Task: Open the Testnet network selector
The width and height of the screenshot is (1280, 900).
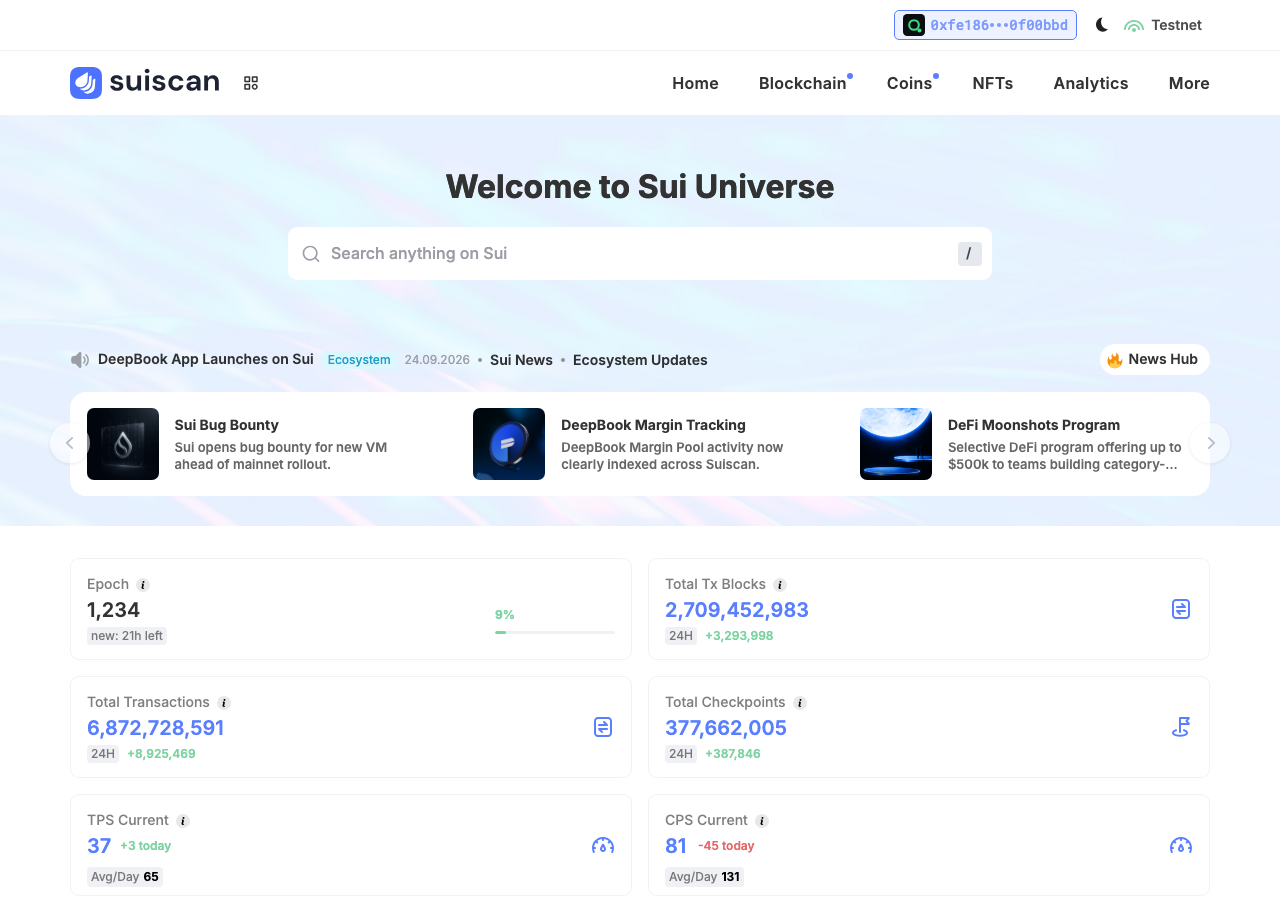Action: (x=1163, y=25)
